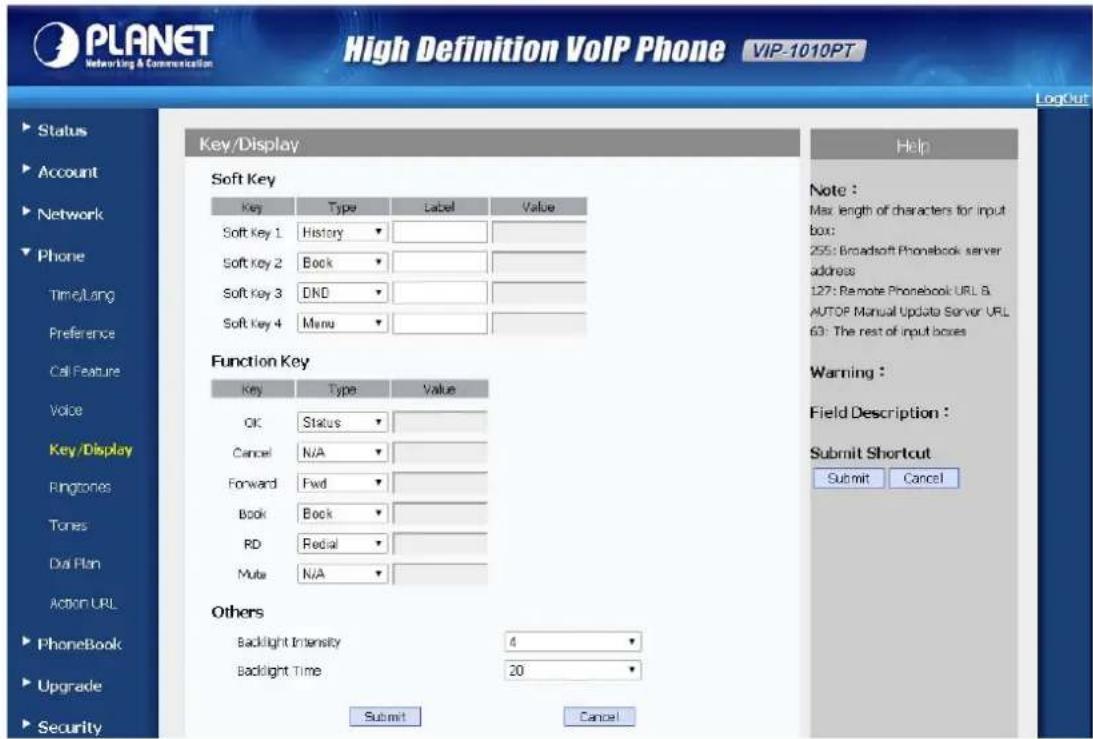Open OK function key type dropdown
This screenshot has height=739, width=1093.
[342, 422]
